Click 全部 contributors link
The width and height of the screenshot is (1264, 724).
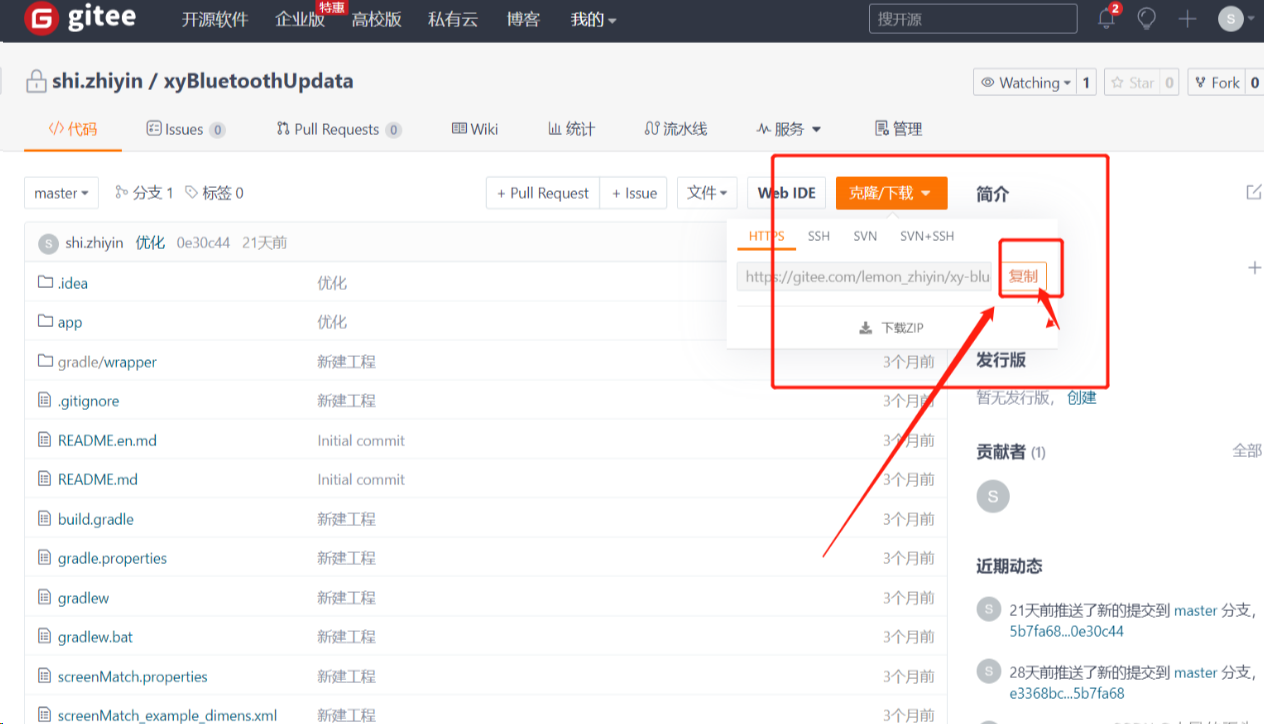1247,451
